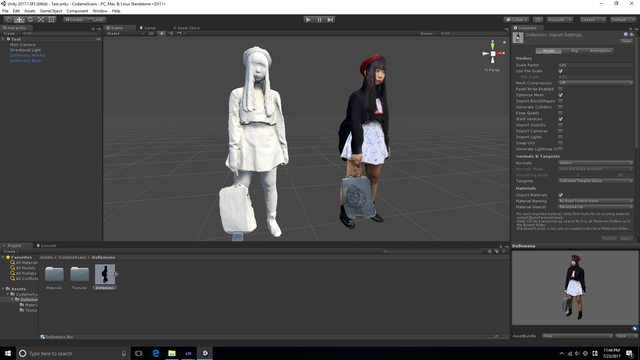Open Task View from the taskbar
The width and height of the screenshot is (640, 360).
click(x=139, y=353)
